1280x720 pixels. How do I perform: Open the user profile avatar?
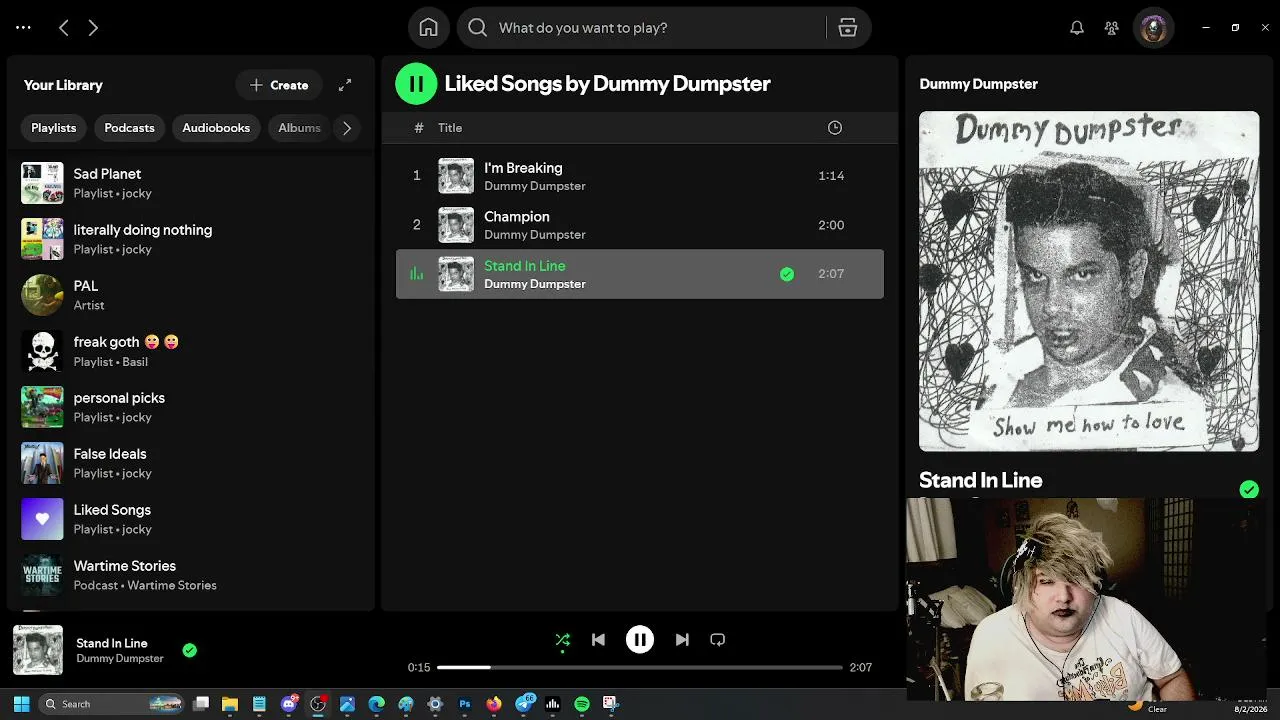1153,28
